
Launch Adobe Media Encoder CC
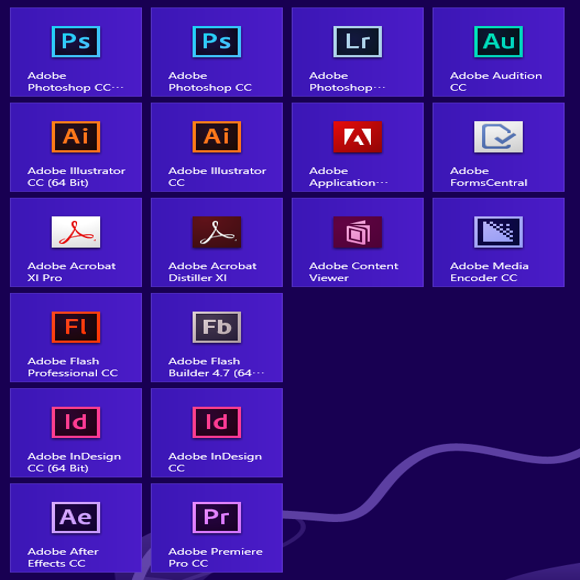[x=499, y=242]
